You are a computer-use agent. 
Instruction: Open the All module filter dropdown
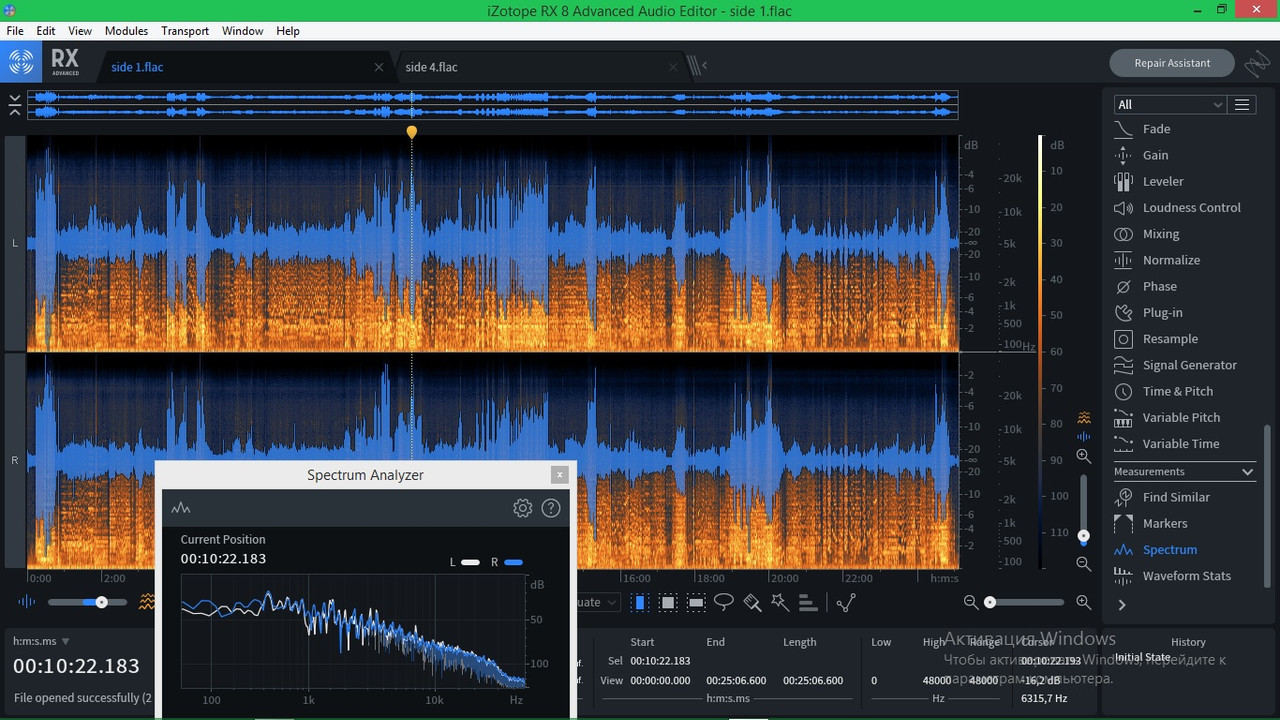tap(1170, 104)
